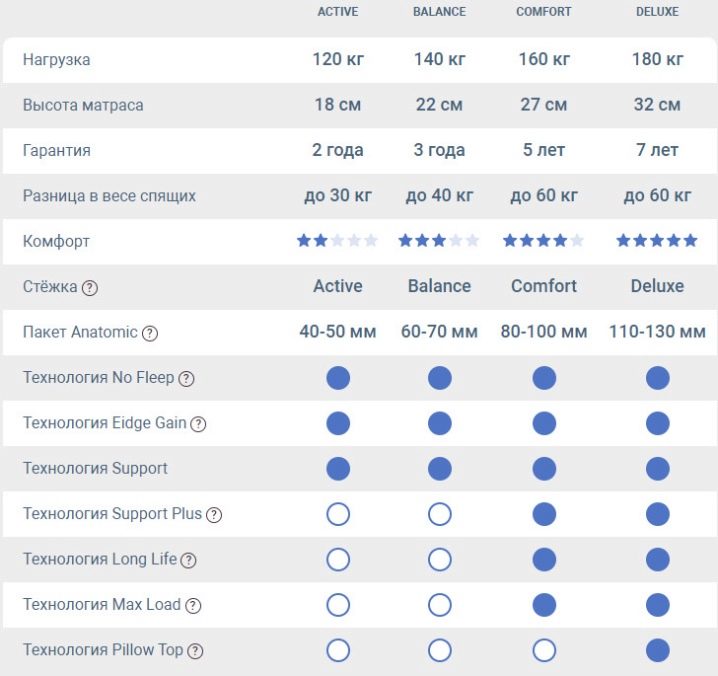
Task: Click the 7 лет warranty cell
Action: [x=657, y=150]
